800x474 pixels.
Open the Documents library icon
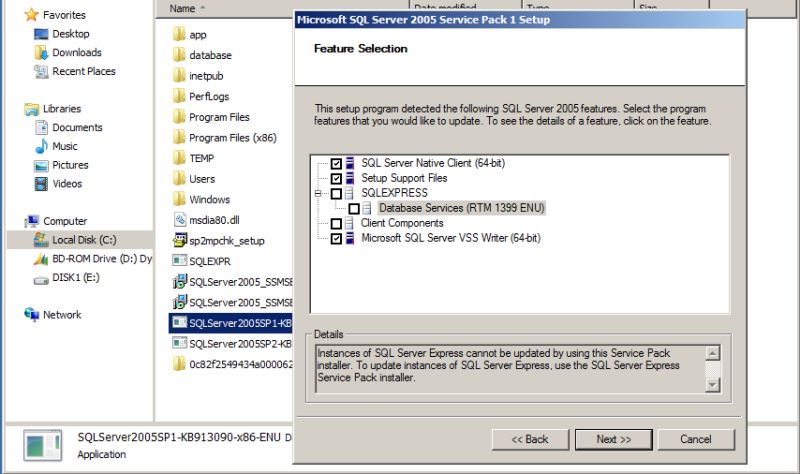pos(41,128)
